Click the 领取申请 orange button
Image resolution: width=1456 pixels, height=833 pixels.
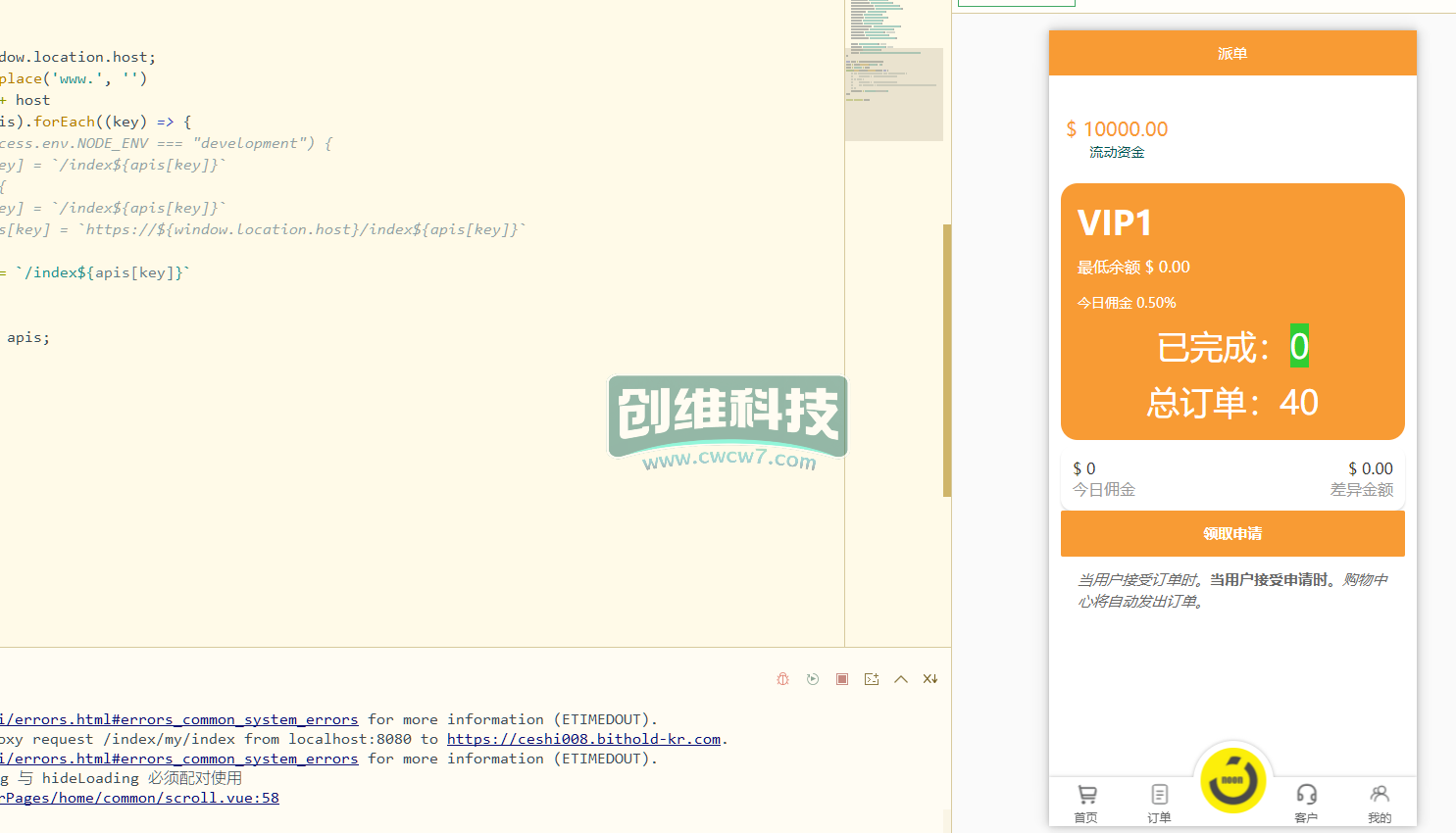click(1232, 534)
